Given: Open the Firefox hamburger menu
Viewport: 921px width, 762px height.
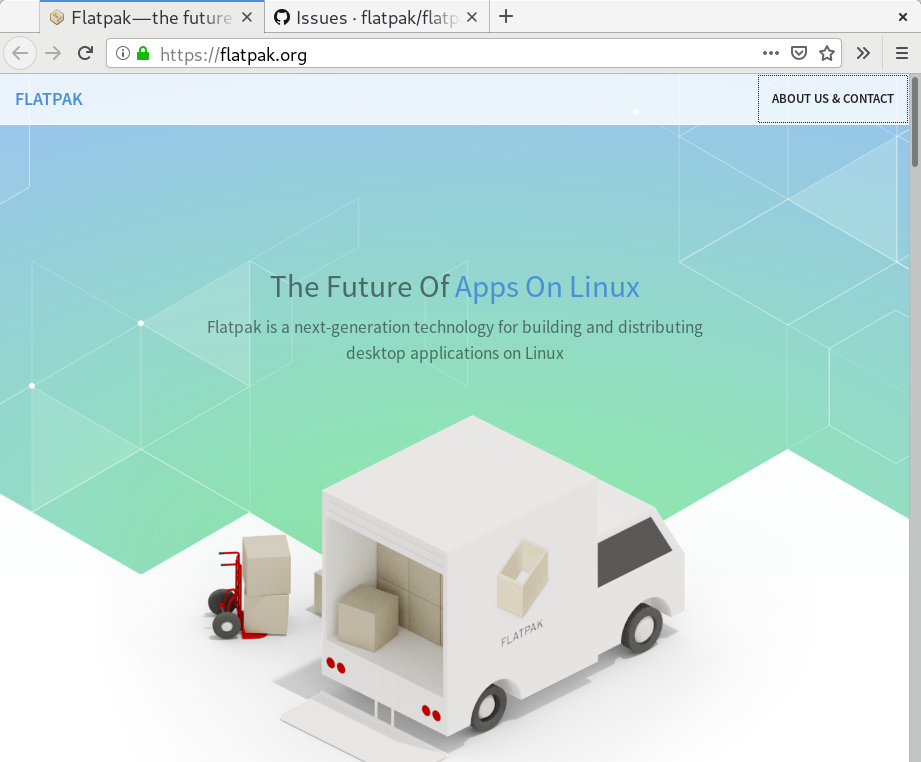Looking at the screenshot, I should point(902,53).
